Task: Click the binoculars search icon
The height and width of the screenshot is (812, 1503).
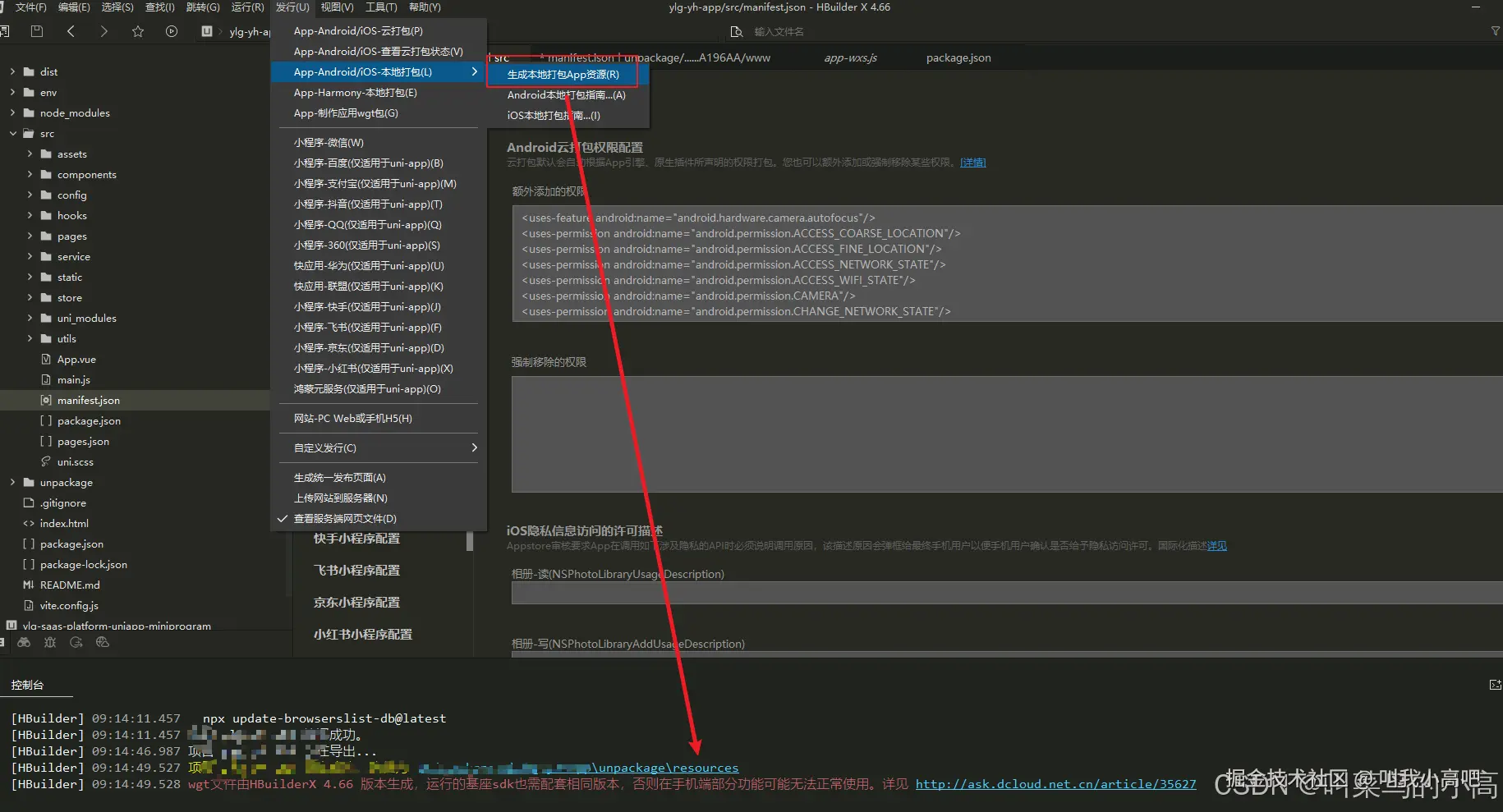Action: click(x=25, y=643)
